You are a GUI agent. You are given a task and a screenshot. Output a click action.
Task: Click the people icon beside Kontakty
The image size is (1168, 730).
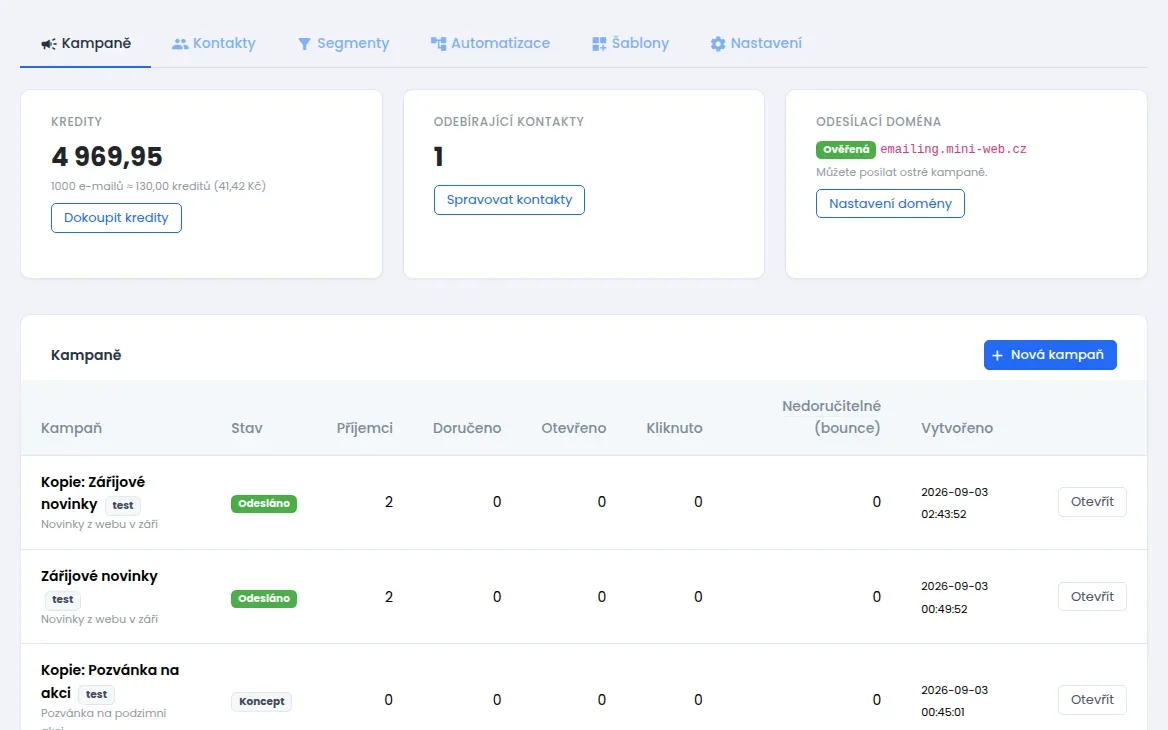180,44
